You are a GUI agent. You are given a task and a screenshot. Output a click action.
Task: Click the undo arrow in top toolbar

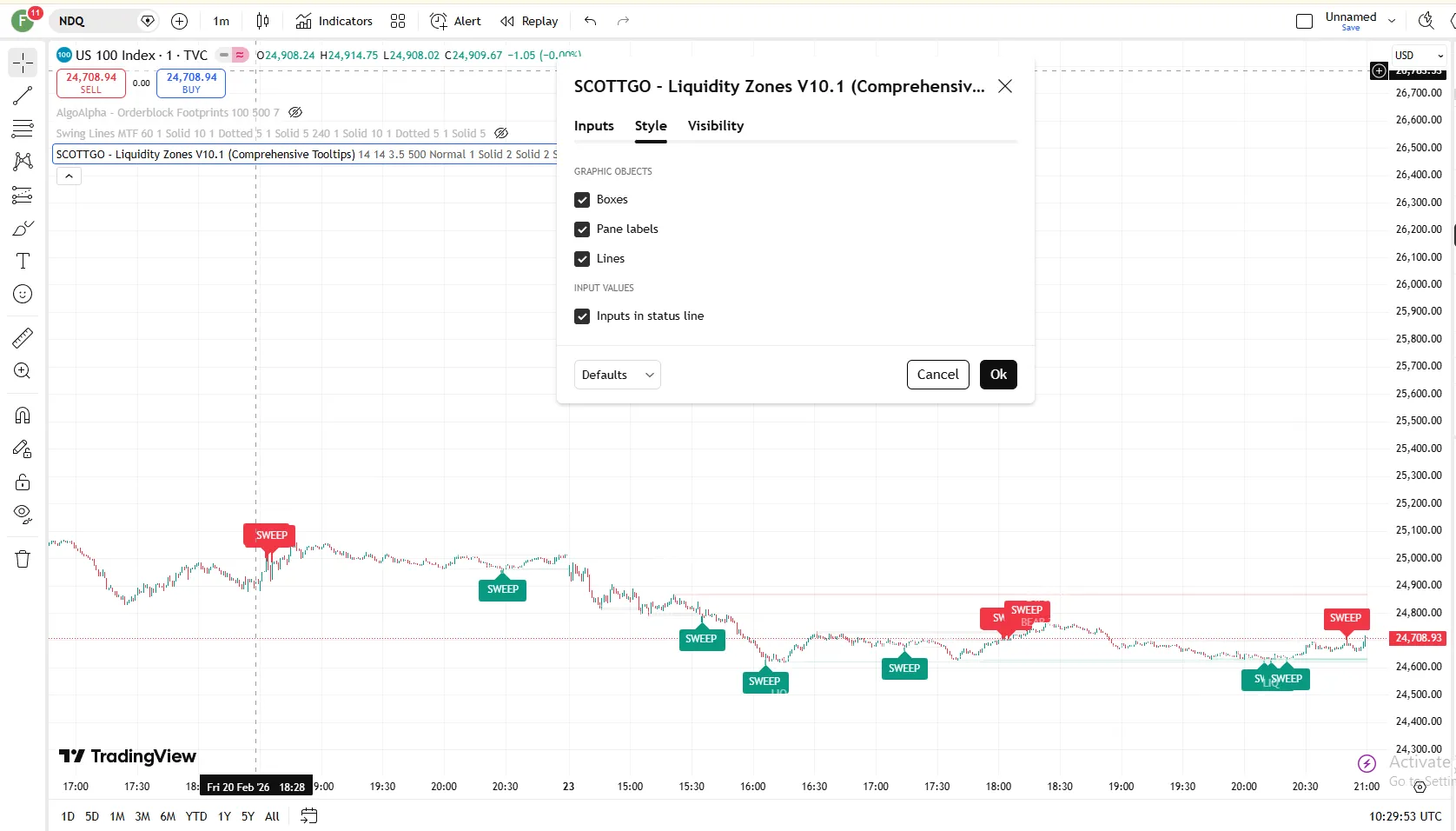591,21
